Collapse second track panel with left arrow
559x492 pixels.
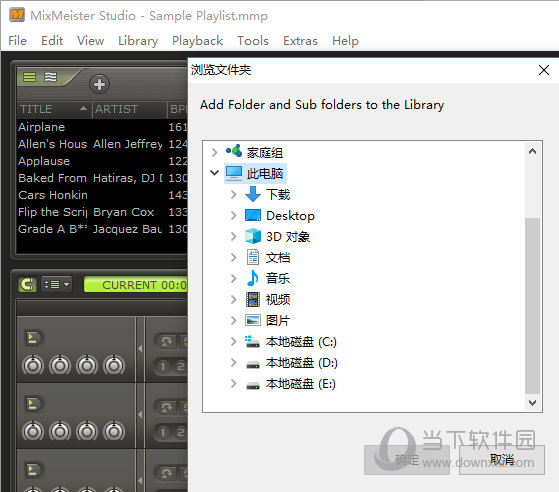point(140,415)
